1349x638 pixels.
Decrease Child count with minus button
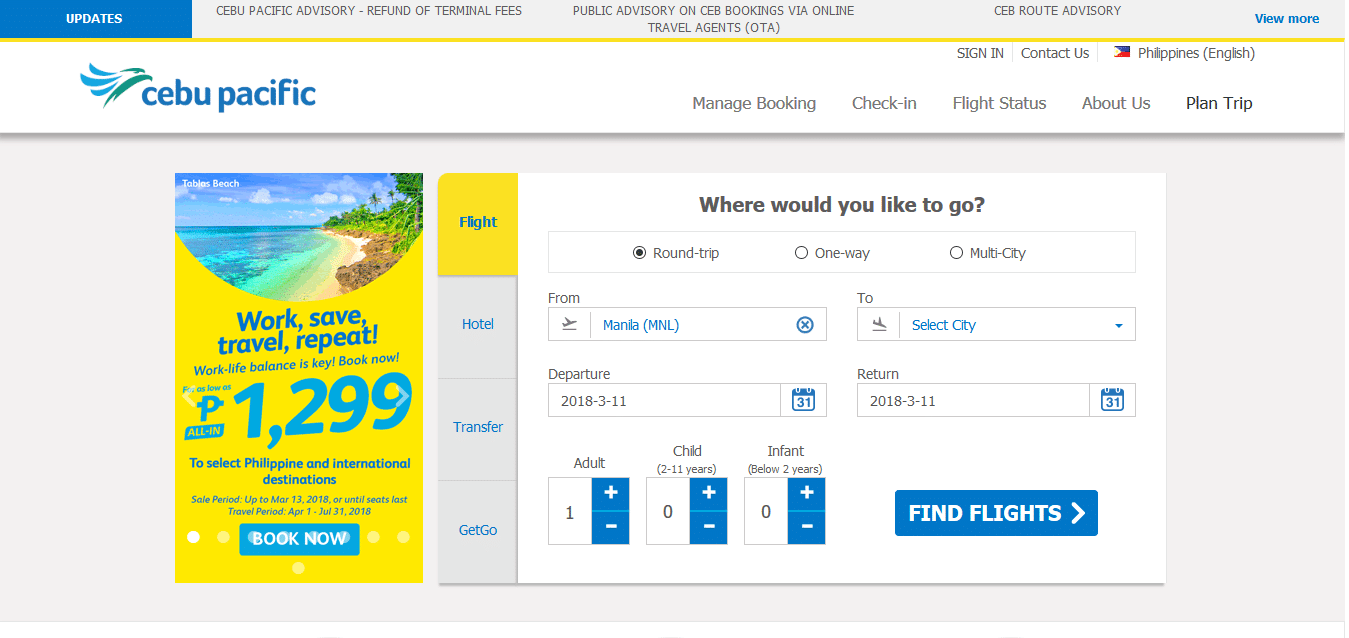(x=709, y=527)
